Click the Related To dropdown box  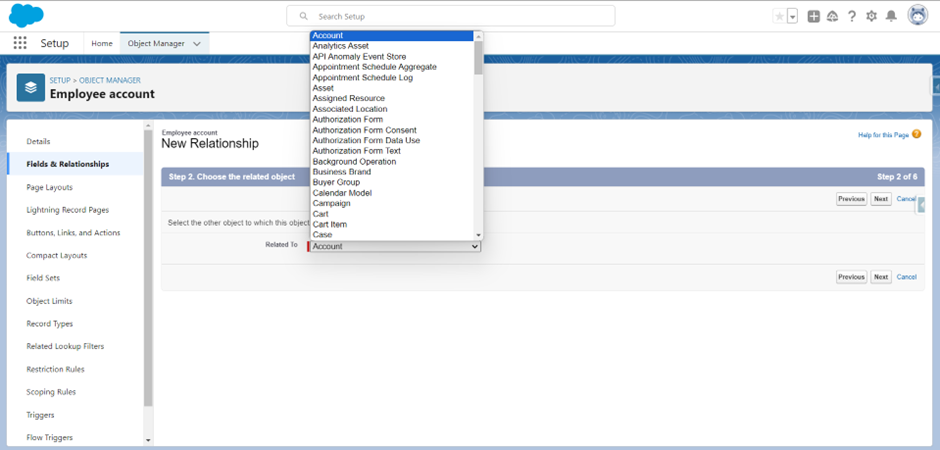pyautogui.click(x=395, y=246)
